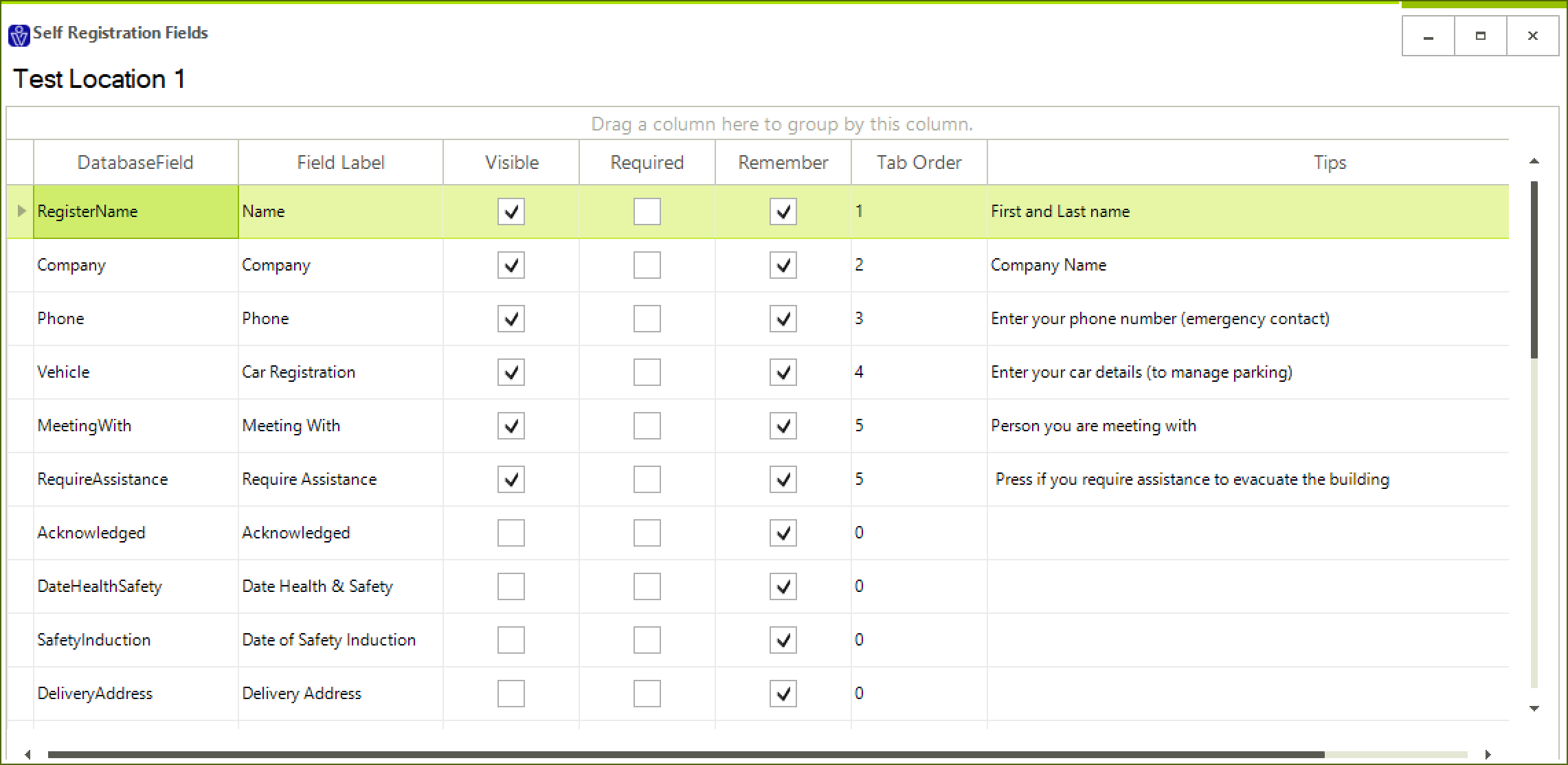Click vertical scrollbar down arrow
Screen dimensions: 1568x765
click(1534, 708)
